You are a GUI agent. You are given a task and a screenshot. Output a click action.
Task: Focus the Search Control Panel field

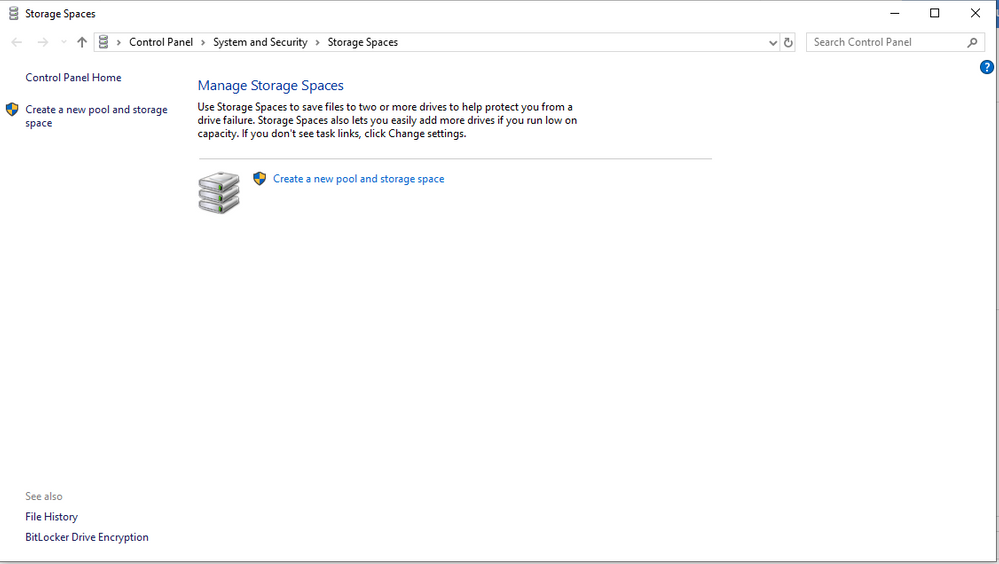885,42
